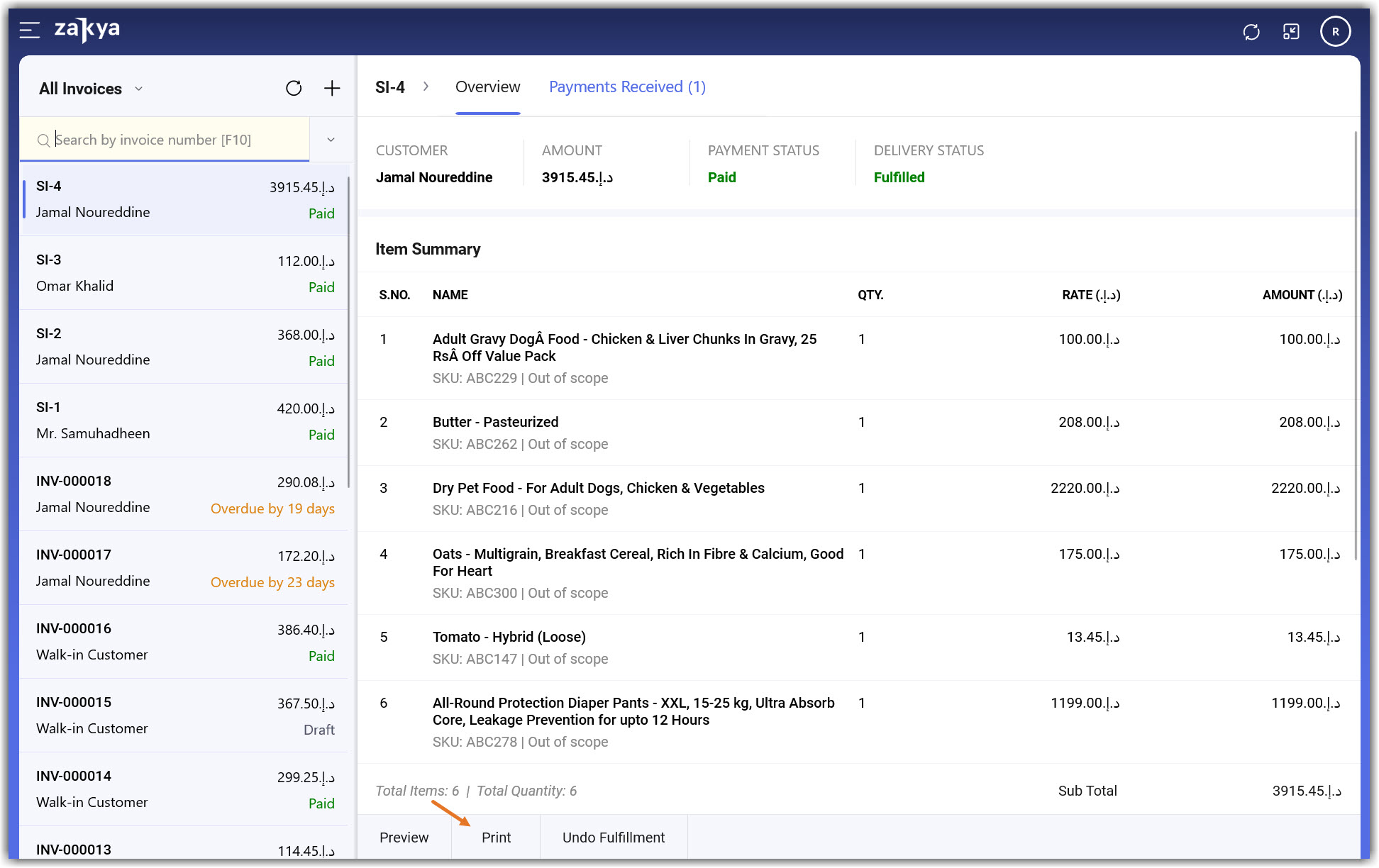Click the Preview button

coord(404,838)
